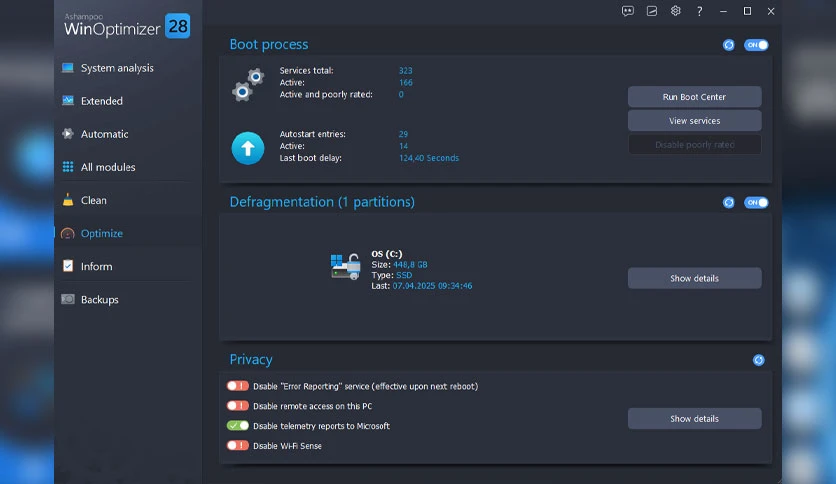The image size is (836, 484).
Task: Click the OS (C:) drive label
Action: pos(387,254)
